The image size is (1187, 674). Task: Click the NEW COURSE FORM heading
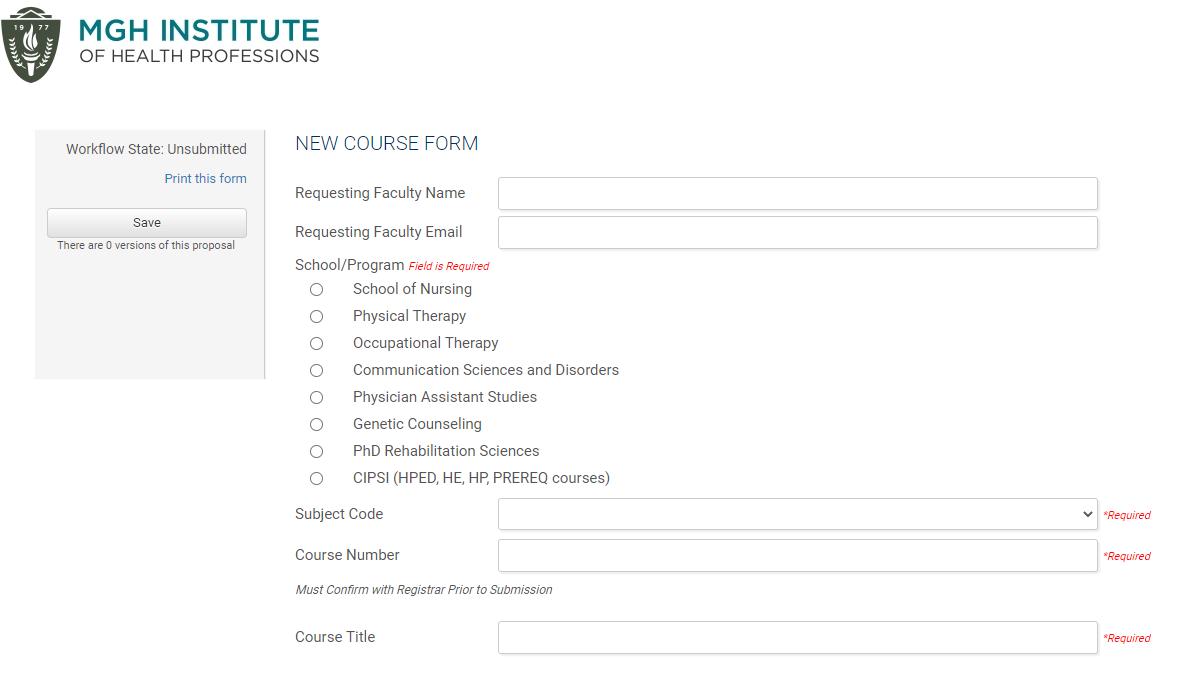(x=386, y=143)
